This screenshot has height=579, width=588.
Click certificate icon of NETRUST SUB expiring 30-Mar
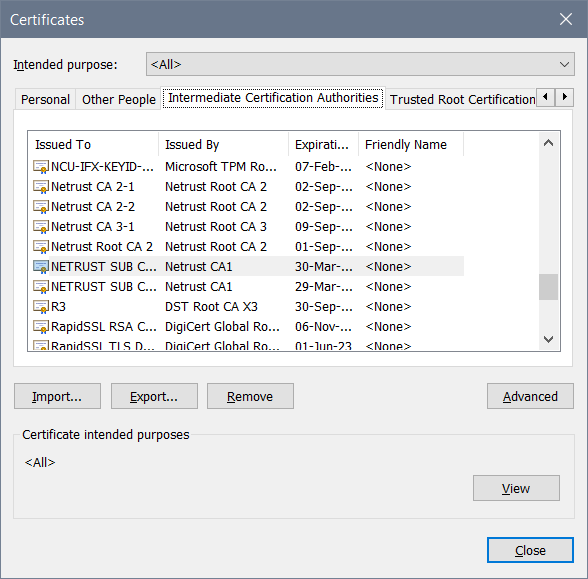pos(41,267)
